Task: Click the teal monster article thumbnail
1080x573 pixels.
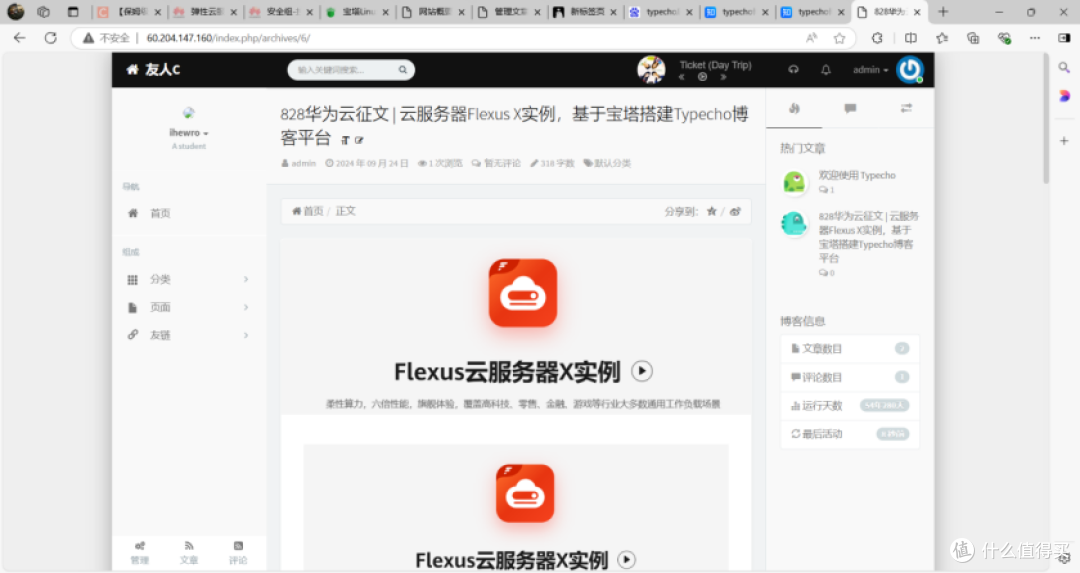Action: 794,223
